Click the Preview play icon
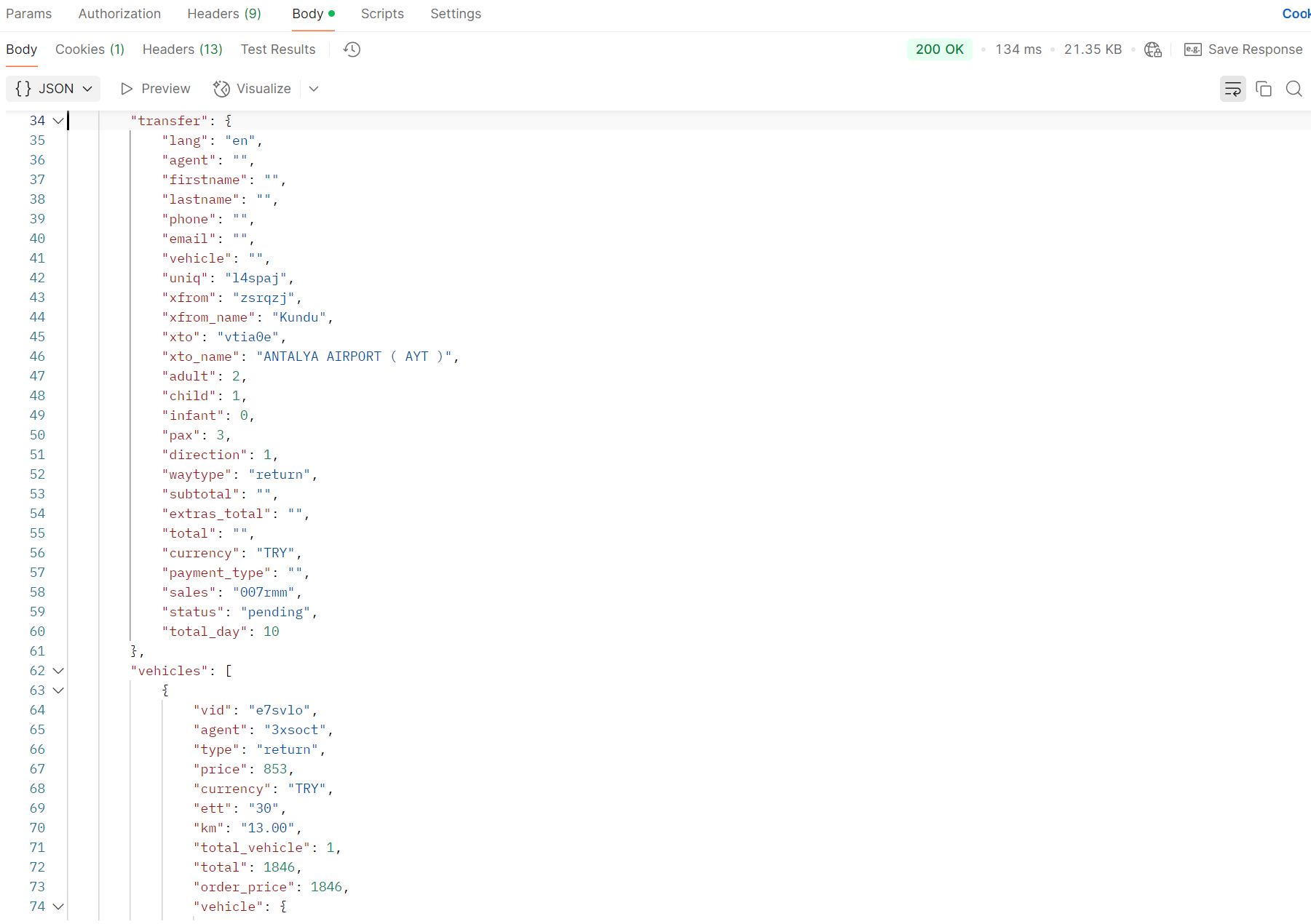1311x924 pixels. (x=127, y=89)
